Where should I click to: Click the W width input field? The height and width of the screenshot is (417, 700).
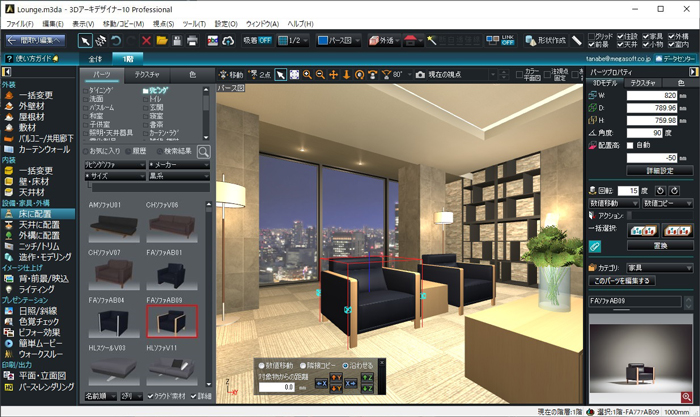646,95
